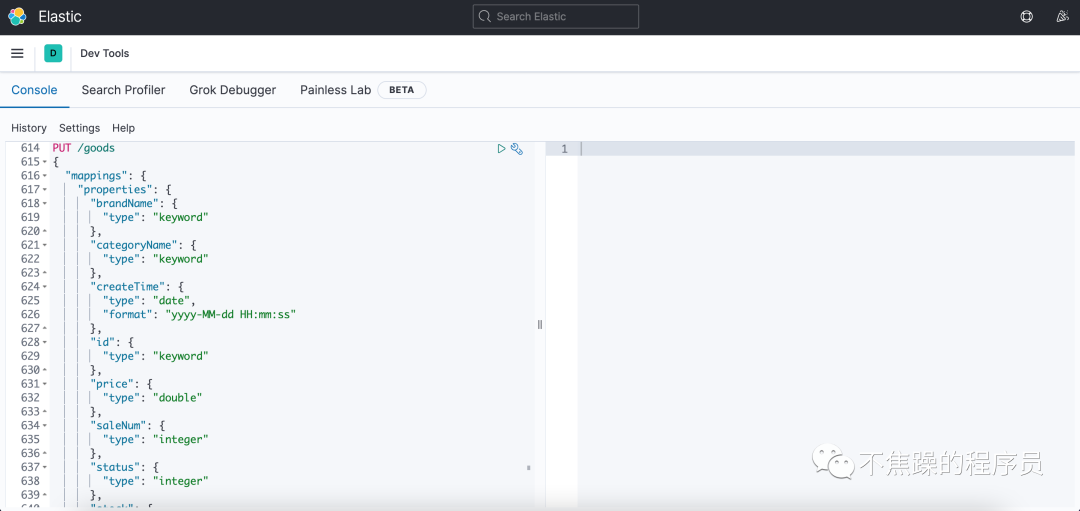Image resolution: width=1080 pixels, height=511 pixels.
Task: Collapse the block at line 615
Action: 45,163
